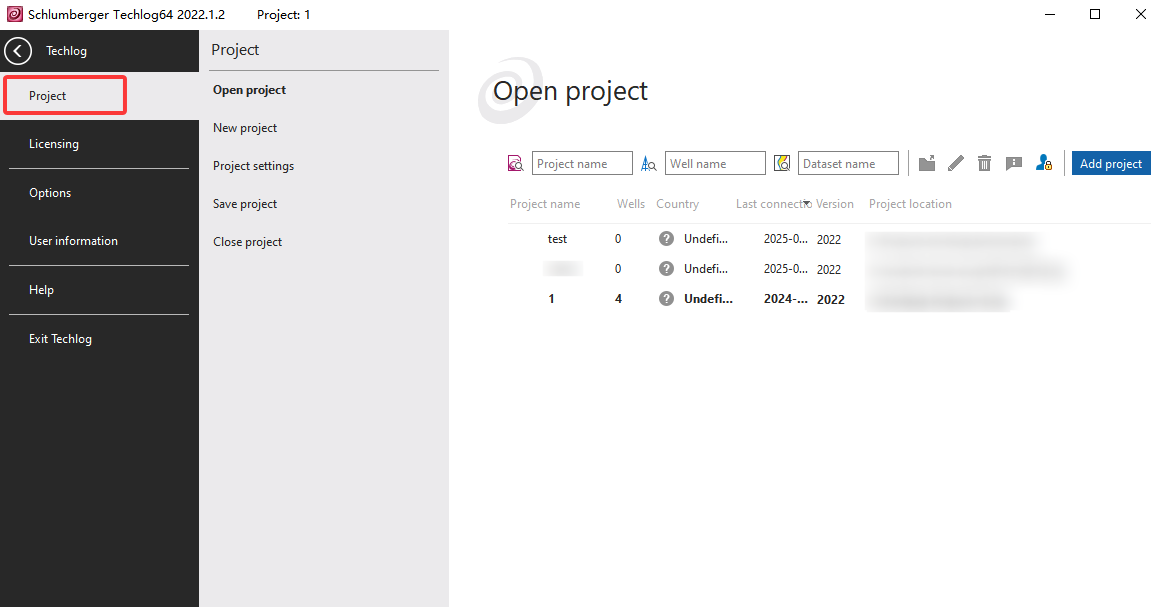The height and width of the screenshot is (607, 1163).
Task: Open Project settings submenu item
Action: [253, 165]
